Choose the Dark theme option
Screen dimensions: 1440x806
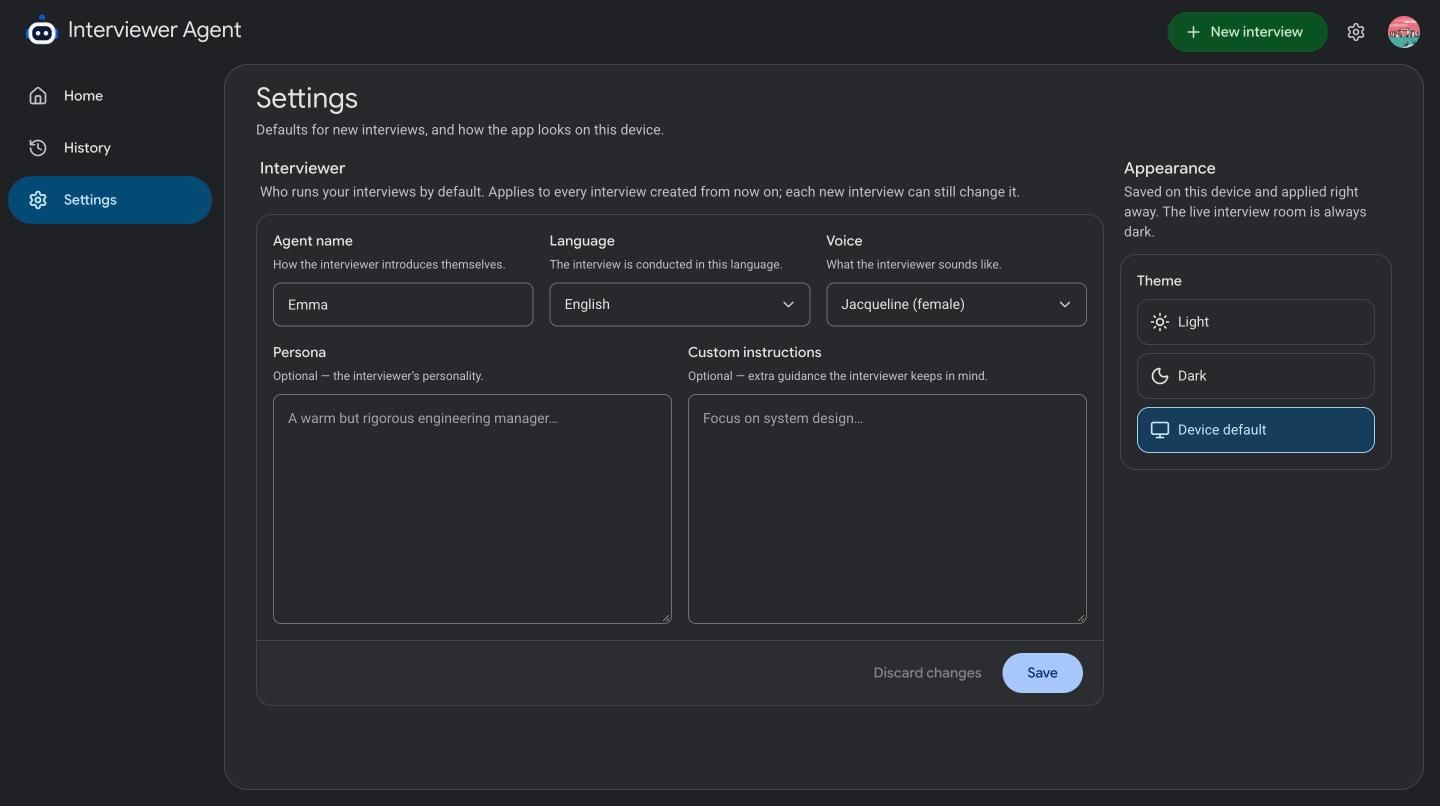pos(1256,376)
